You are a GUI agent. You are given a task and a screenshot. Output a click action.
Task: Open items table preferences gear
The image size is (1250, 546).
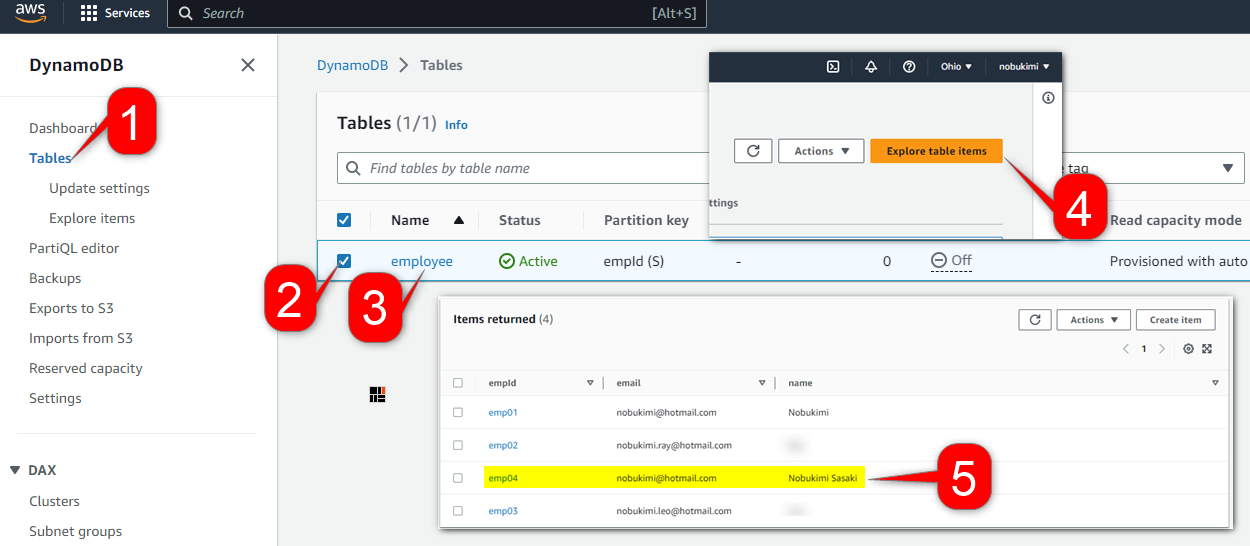tap(1188, 349)
